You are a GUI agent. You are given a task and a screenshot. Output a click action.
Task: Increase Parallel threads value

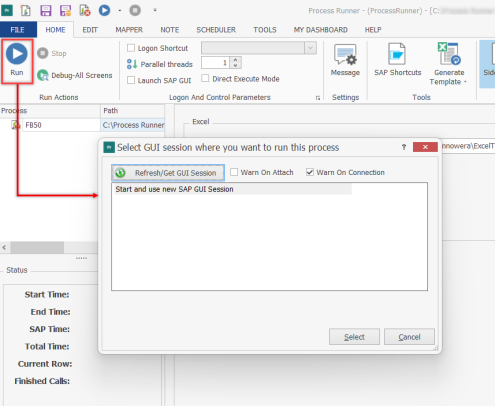(235, 60)
